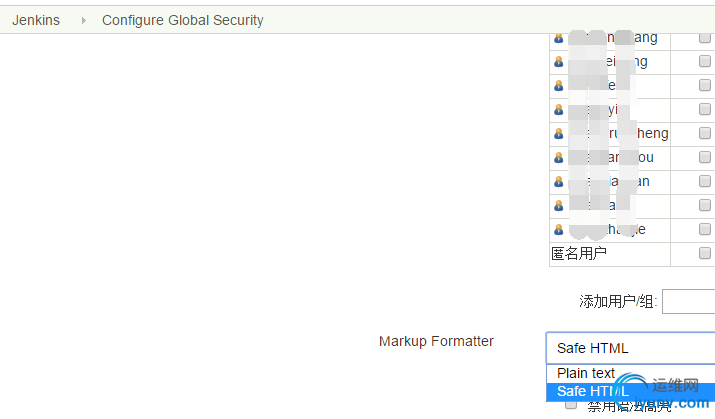Tick the checkbox in row ending 'heng'
This screenshot has height=419, width=715.
(x=705, y=133)
